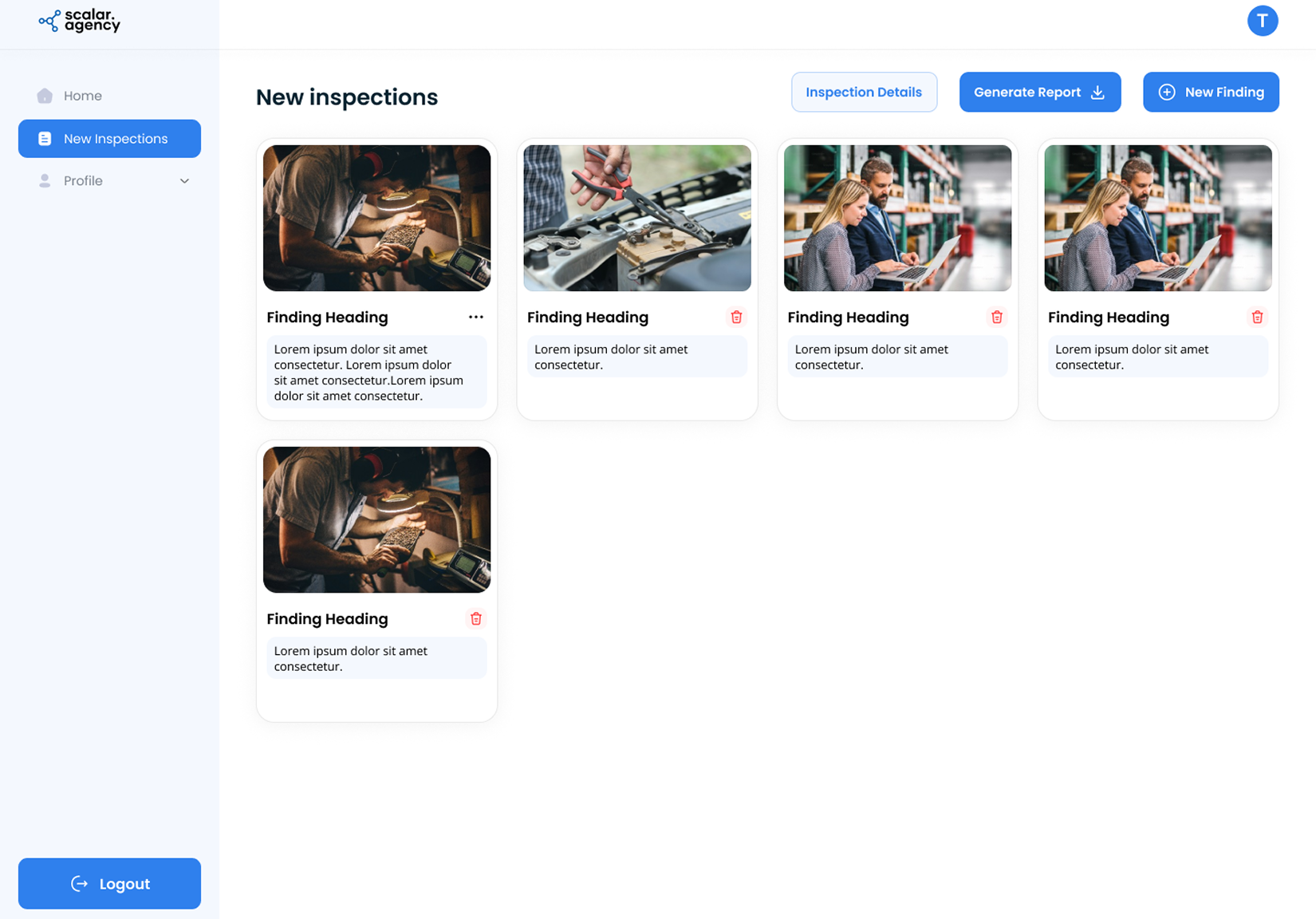Select the Home icon in the sidebar

(x=44, y=95)
